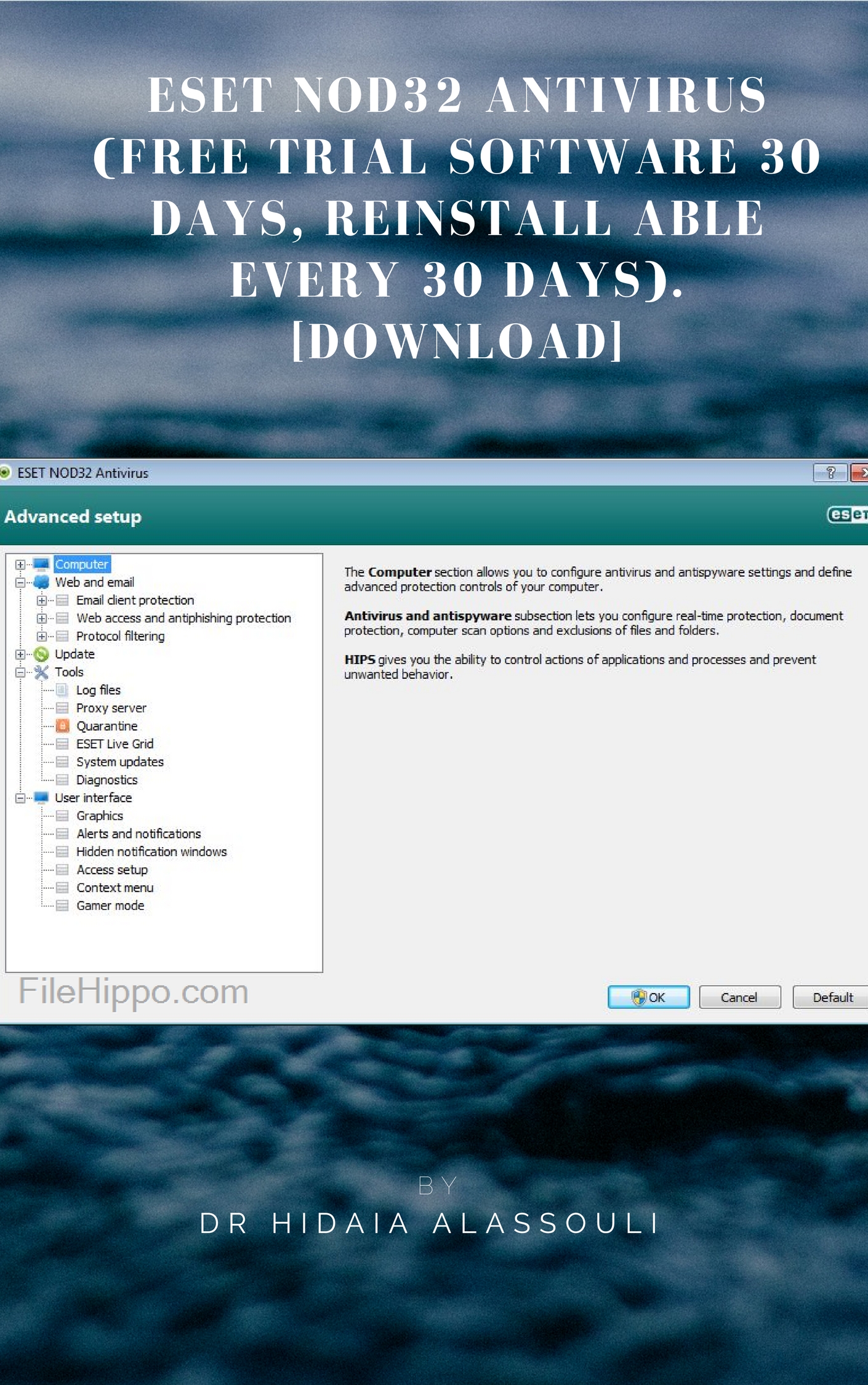Image resolution: width=868 pixels, height=1385 pixels.
Task: Click the green Update icon
Action: 41,654
